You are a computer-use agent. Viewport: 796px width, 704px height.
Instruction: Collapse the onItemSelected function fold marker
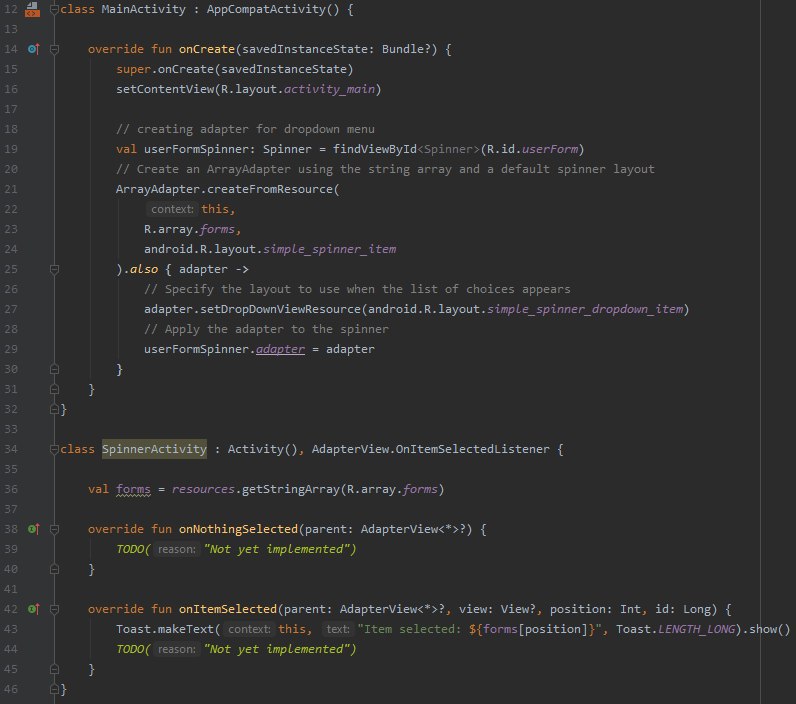click(54, 609)
